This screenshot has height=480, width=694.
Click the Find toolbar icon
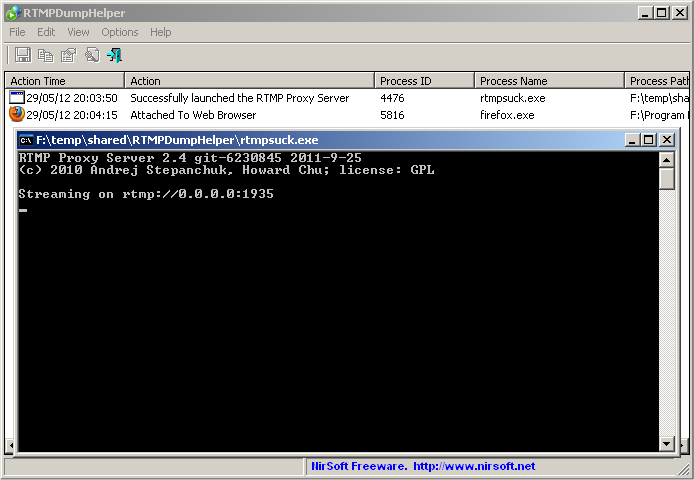92,55
